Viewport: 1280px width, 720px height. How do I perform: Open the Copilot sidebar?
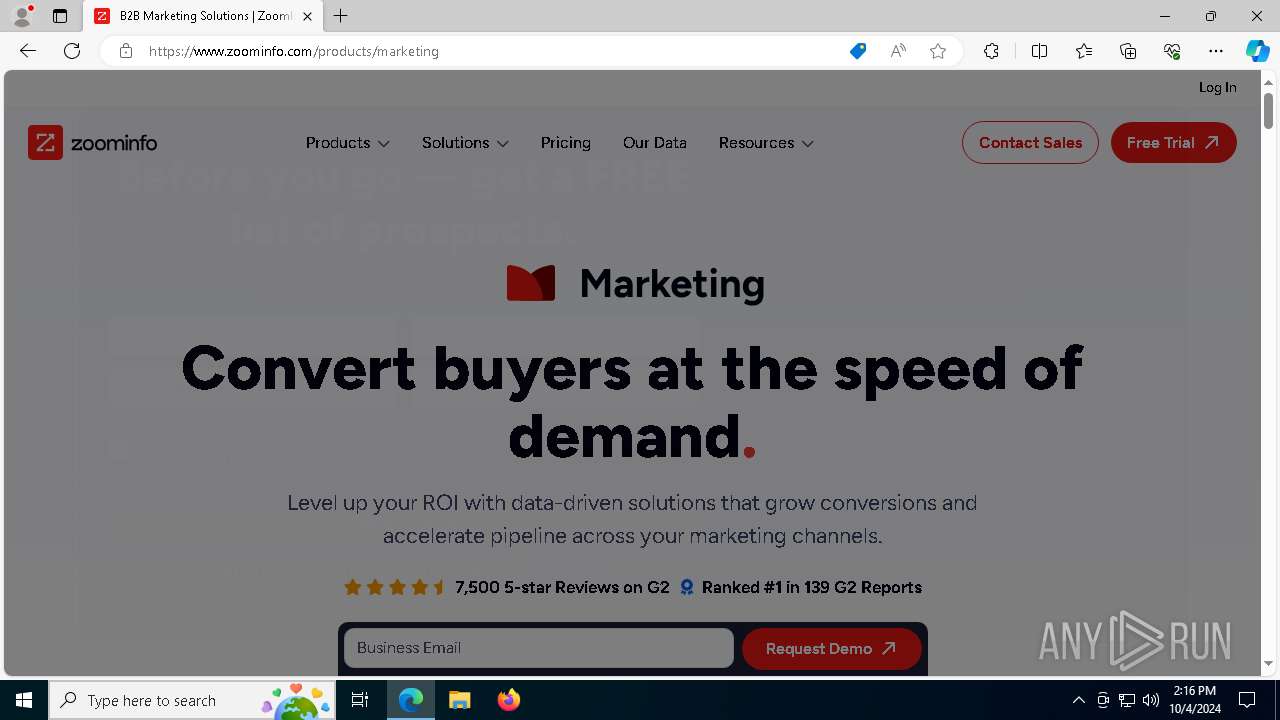click(x=1258, y=51)
